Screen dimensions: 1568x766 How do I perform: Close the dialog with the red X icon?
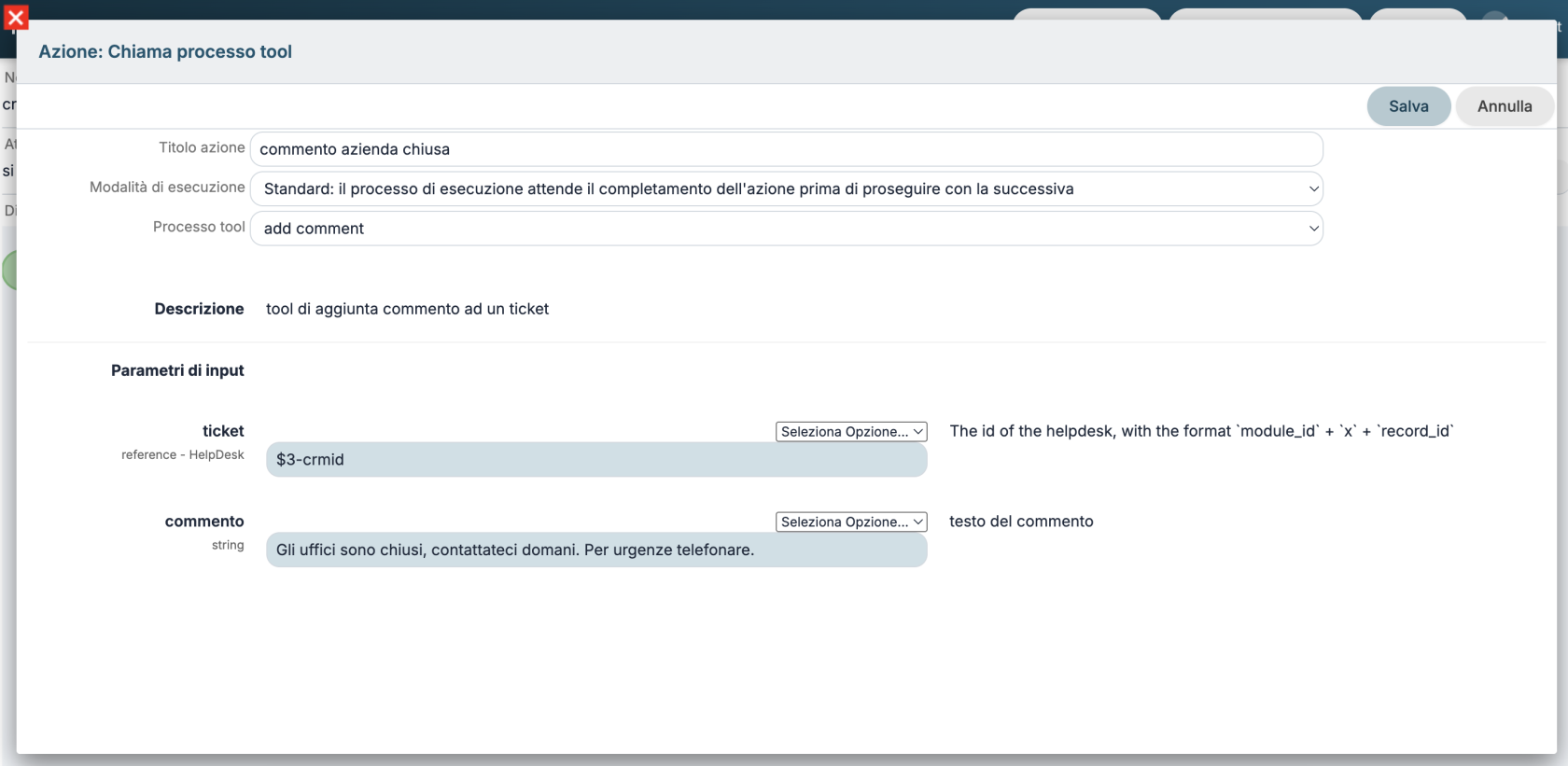(x=16, y=18)
